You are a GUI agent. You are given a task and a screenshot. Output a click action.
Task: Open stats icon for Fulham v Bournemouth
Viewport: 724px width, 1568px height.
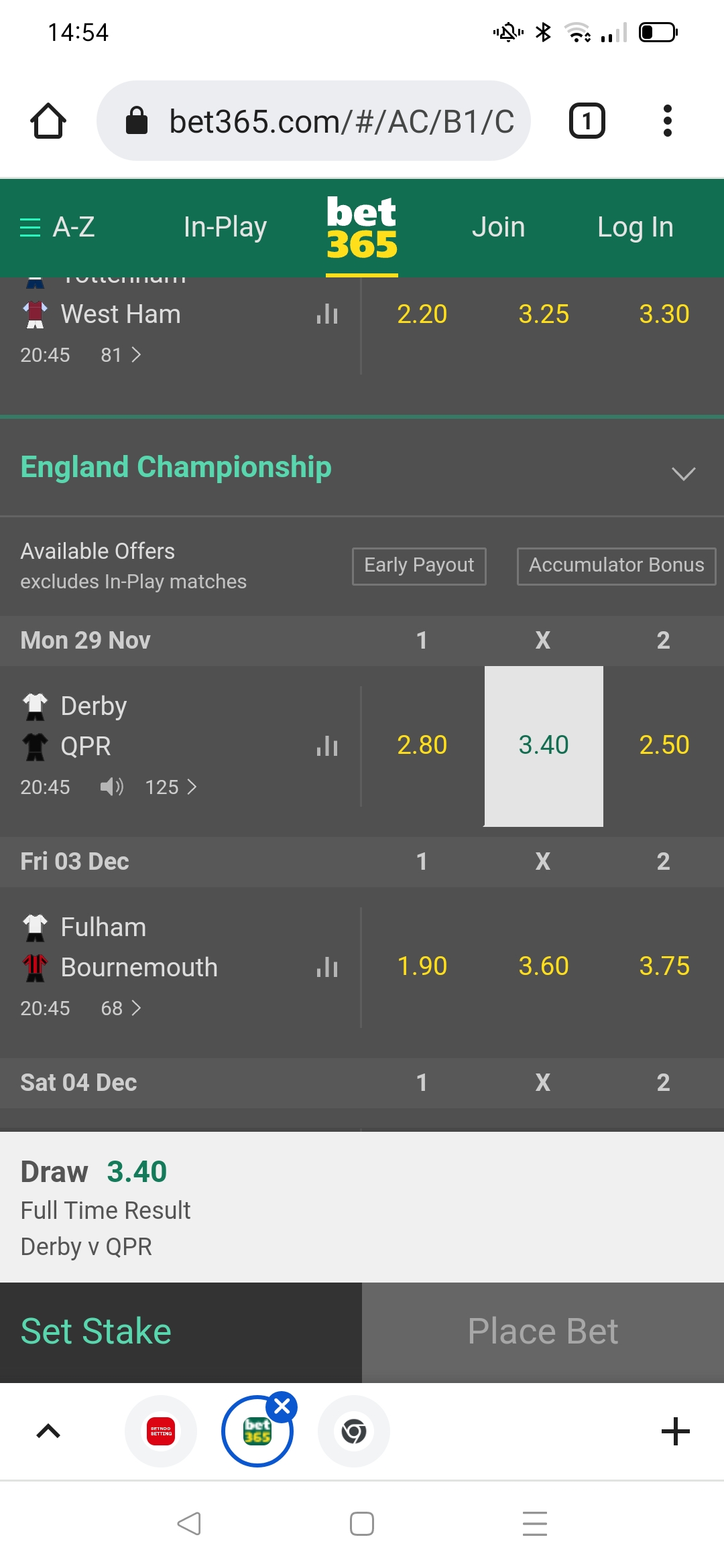tap(327, 967)
